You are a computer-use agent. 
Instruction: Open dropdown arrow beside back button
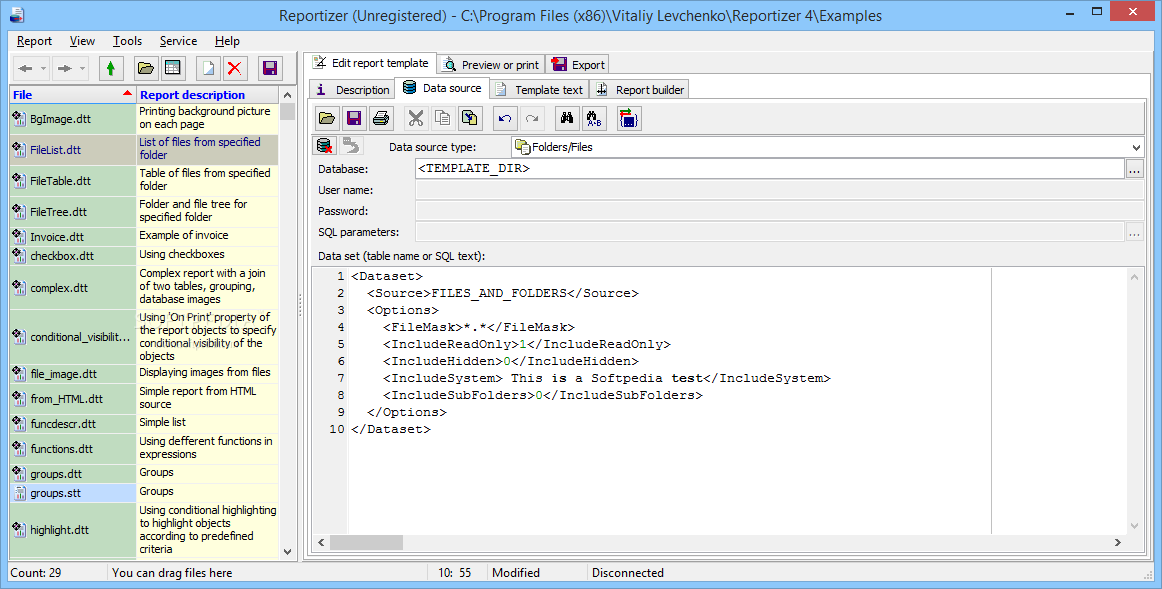coord(44,69)
